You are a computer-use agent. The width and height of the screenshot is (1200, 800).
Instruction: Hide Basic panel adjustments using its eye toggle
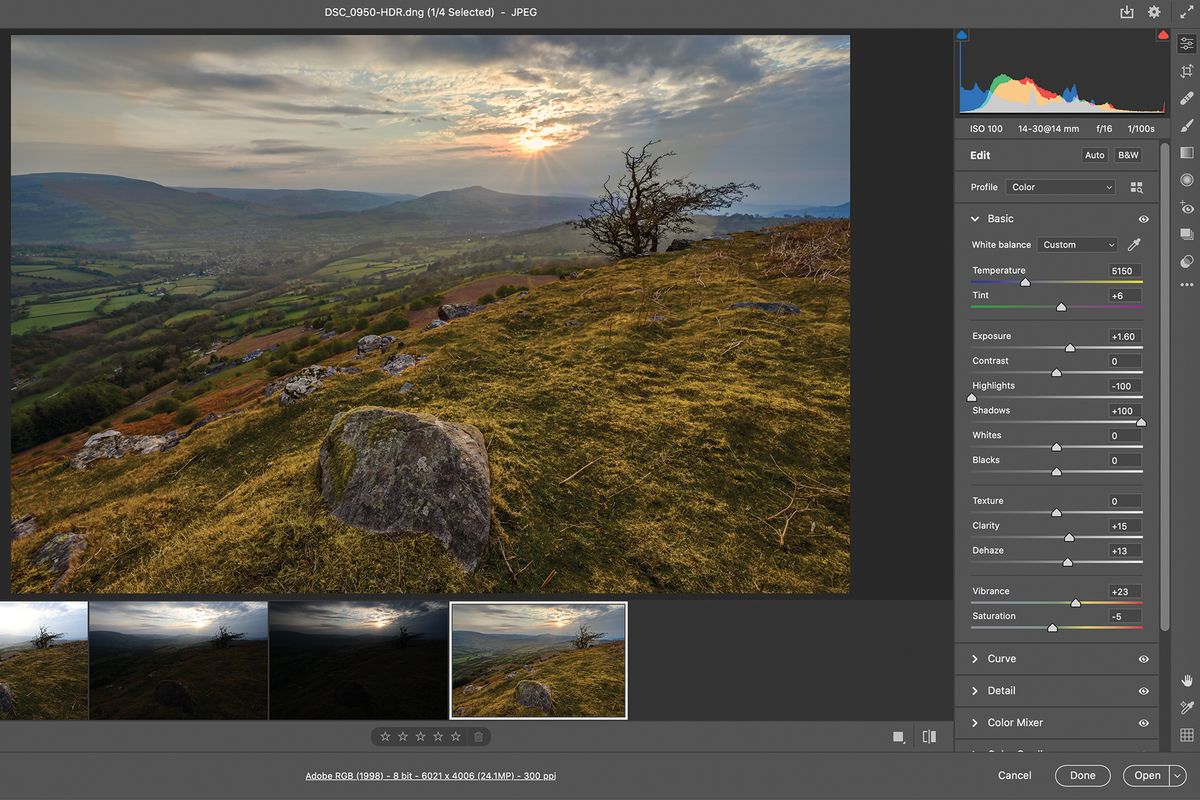1143,219
